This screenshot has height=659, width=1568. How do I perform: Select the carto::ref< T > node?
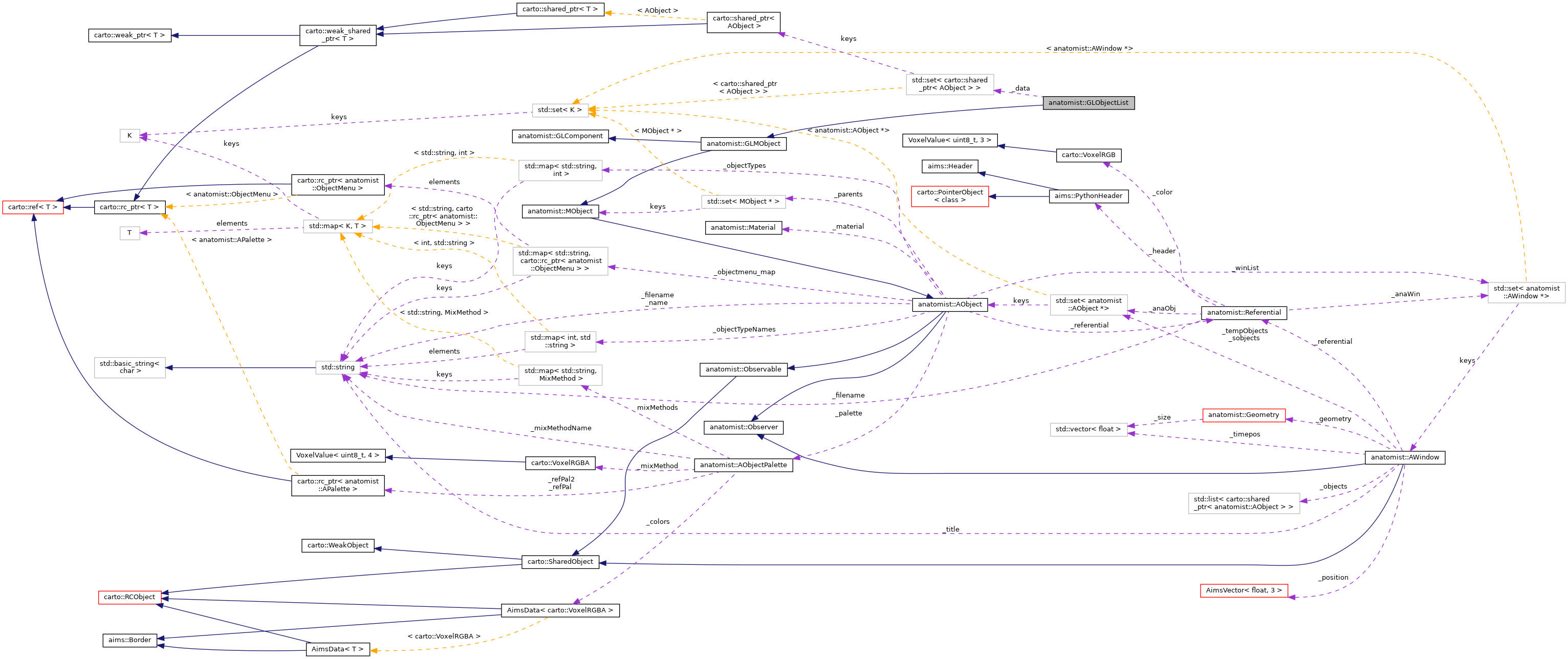tap(33, 208)
